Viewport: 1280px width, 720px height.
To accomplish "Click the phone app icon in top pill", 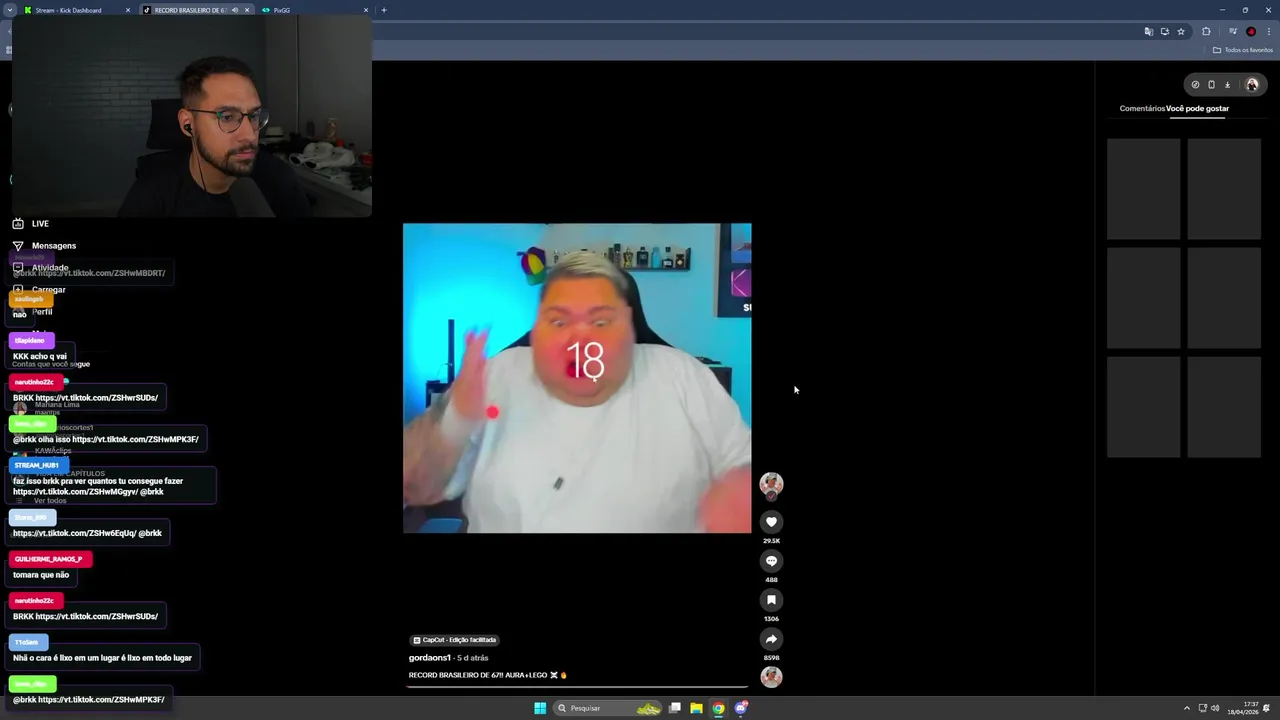I will point(1211,85).
